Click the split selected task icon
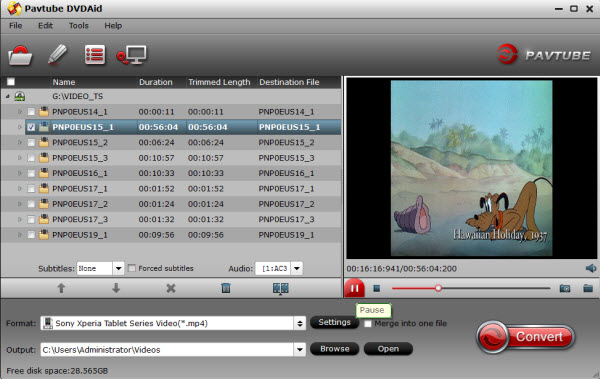600x379 pixels. (280, 288)
